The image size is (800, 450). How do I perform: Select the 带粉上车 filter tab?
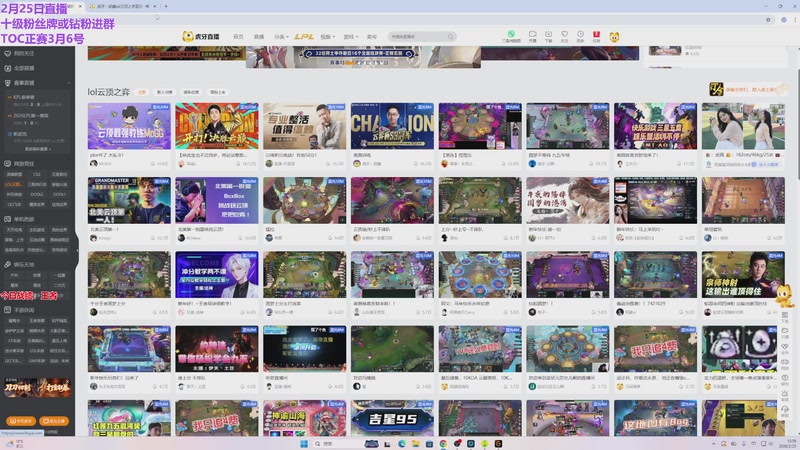217,92
